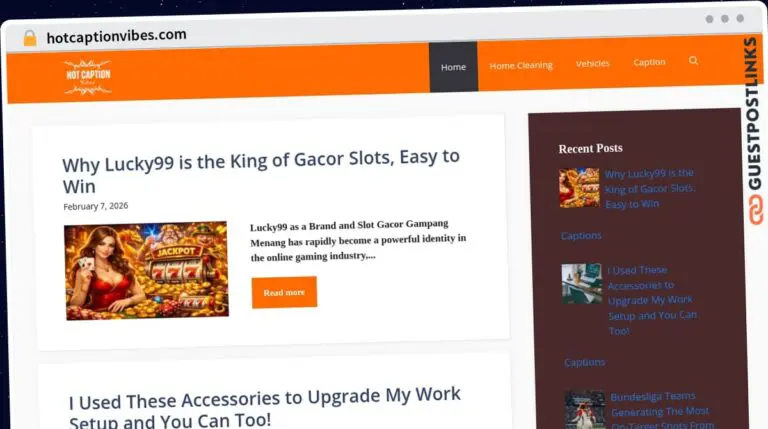This screenshot has height=429, width=768.
Task: Click the GuestPostLinks chain logo icon
Action: [x=755, y=210]
